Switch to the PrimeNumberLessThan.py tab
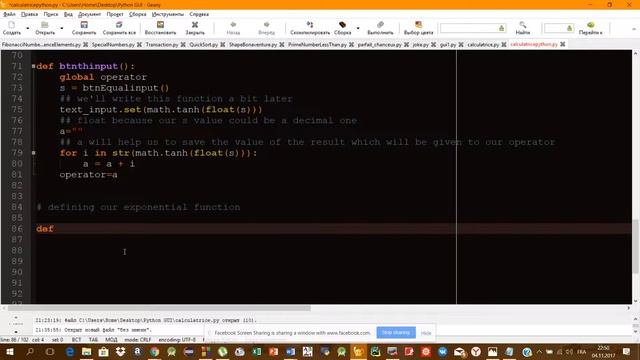Viewport: 640px width, 360px height. click(317, 44)
